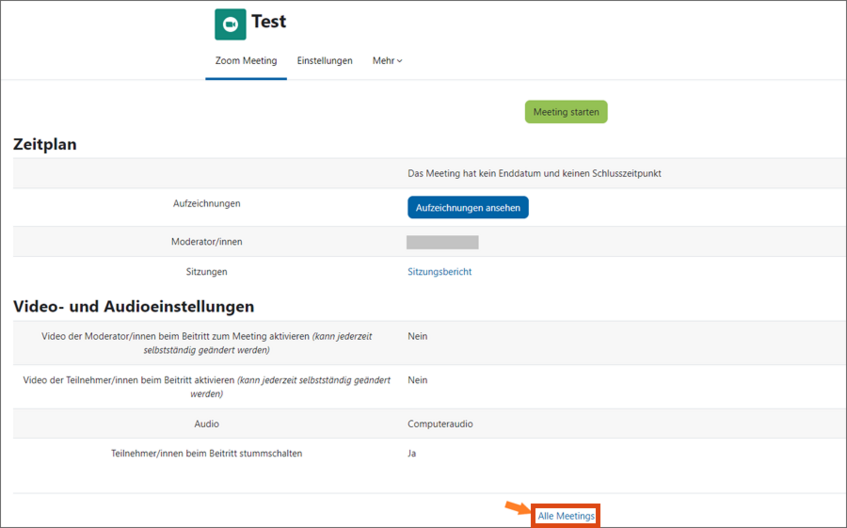Click the Ja value for stummschalten
The height and width of the screenshot is (528, 847).
412,454
